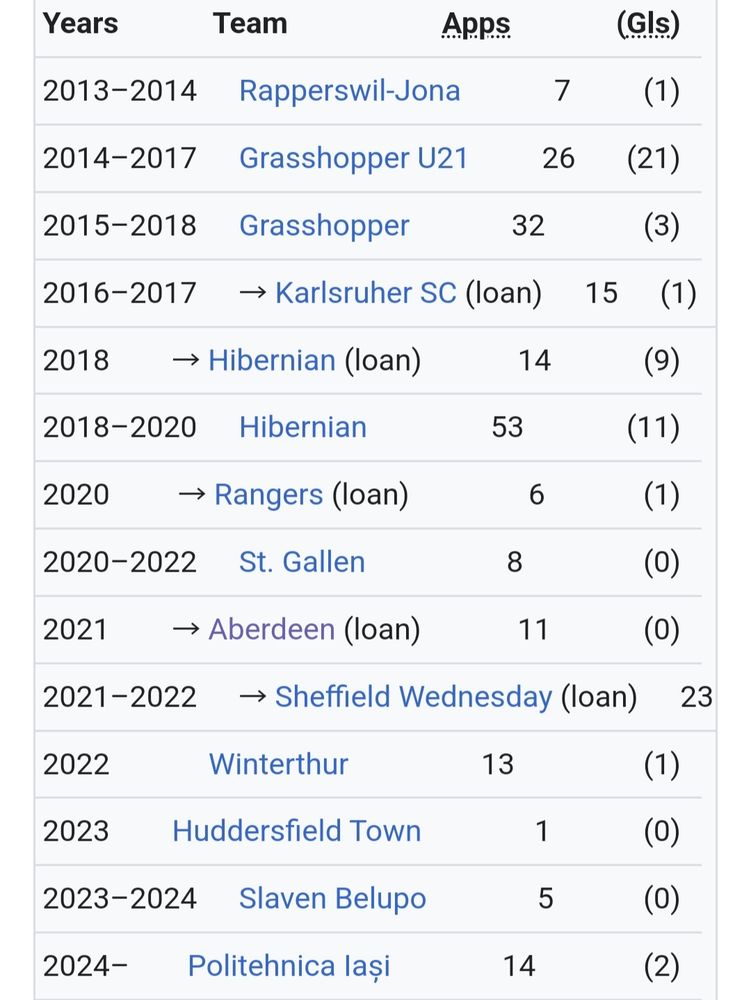Open the Winterthur team link
This screenshot has height=1000, width=751.
click(279, 764)
